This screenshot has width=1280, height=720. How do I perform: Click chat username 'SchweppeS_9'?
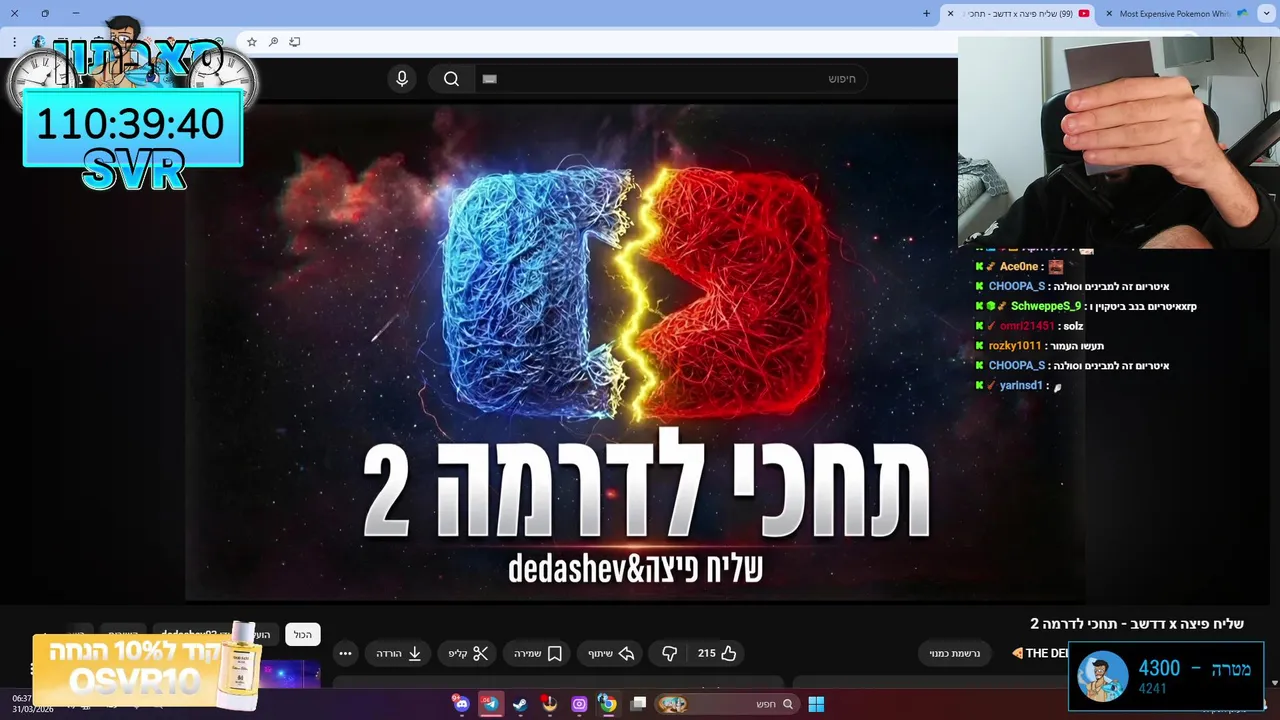[1046, 306]
